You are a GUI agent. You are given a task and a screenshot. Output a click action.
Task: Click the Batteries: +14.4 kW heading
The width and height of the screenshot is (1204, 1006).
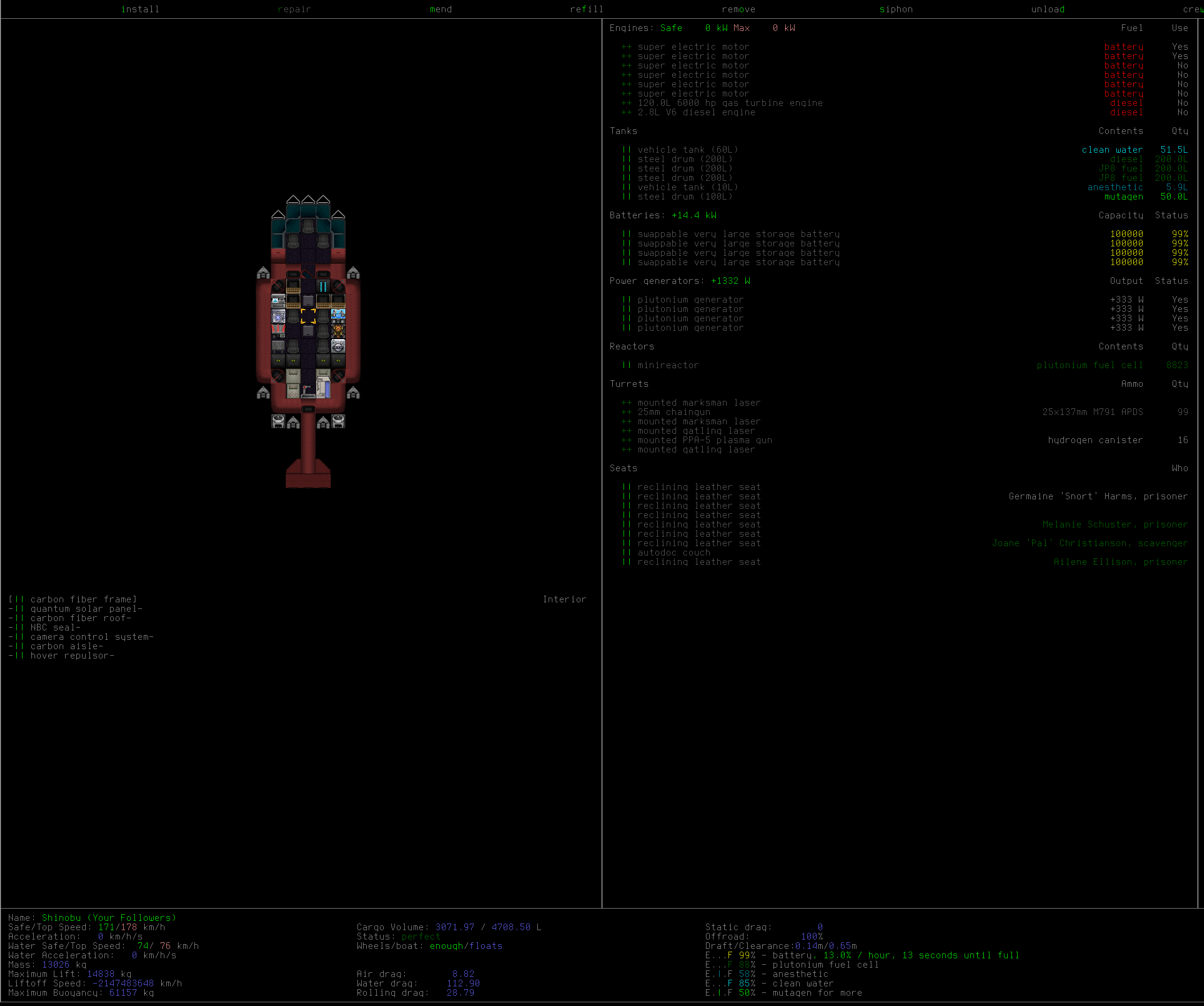coord(663,215)
